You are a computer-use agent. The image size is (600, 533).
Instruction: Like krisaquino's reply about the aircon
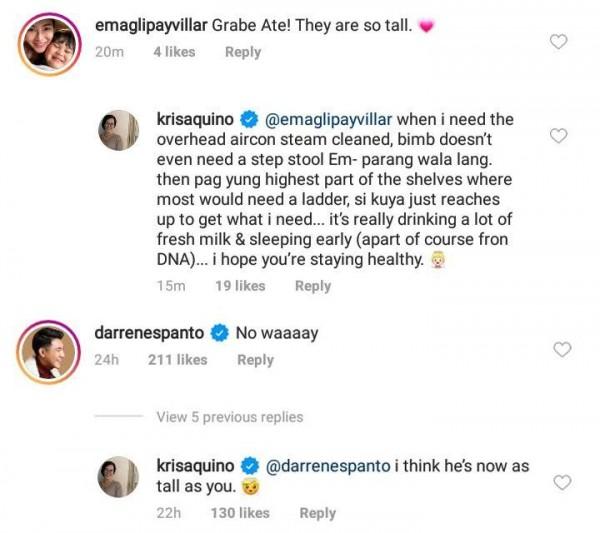[x=560, y=135]
